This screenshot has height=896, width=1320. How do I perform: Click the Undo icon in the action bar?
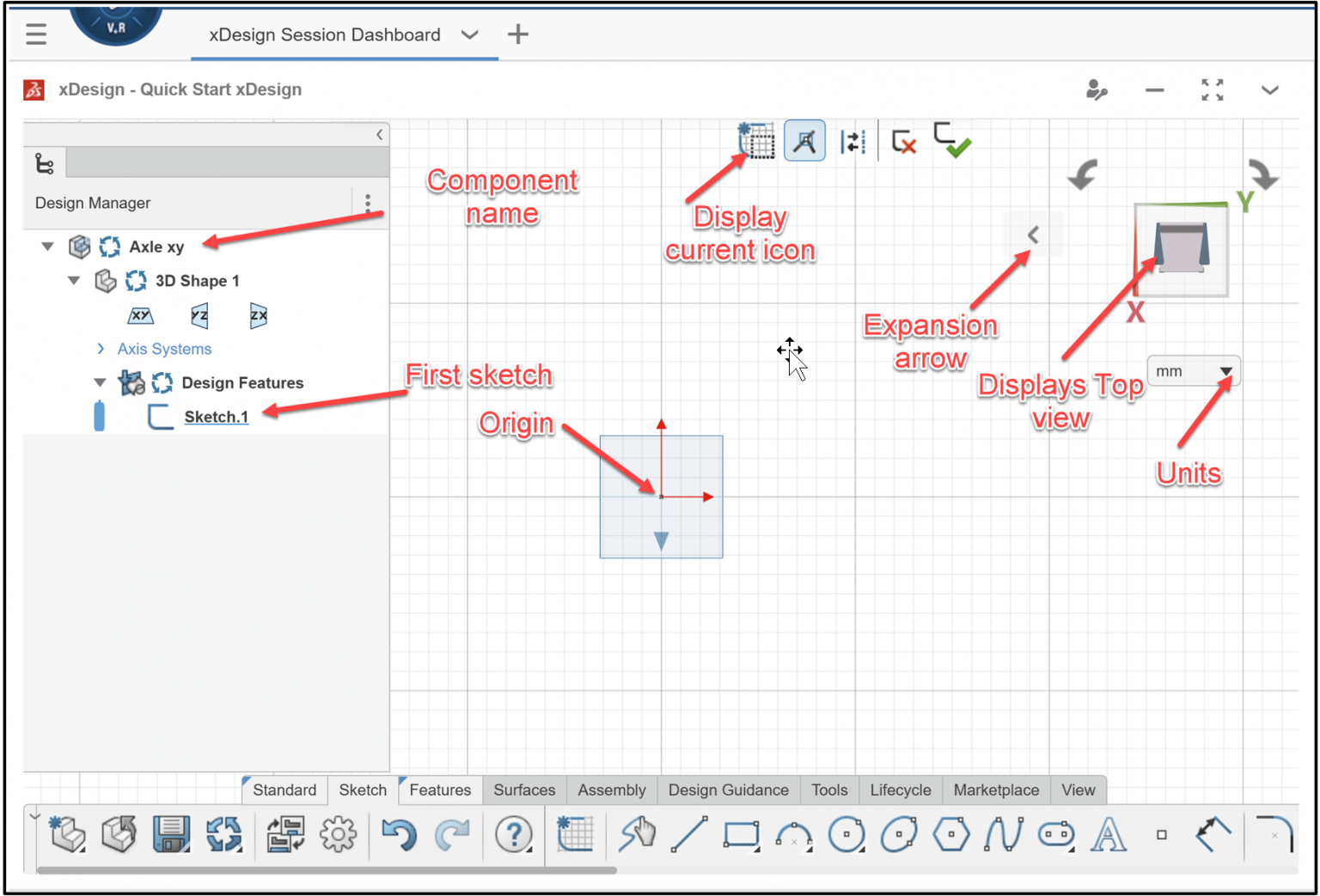(x=400, y=834)
